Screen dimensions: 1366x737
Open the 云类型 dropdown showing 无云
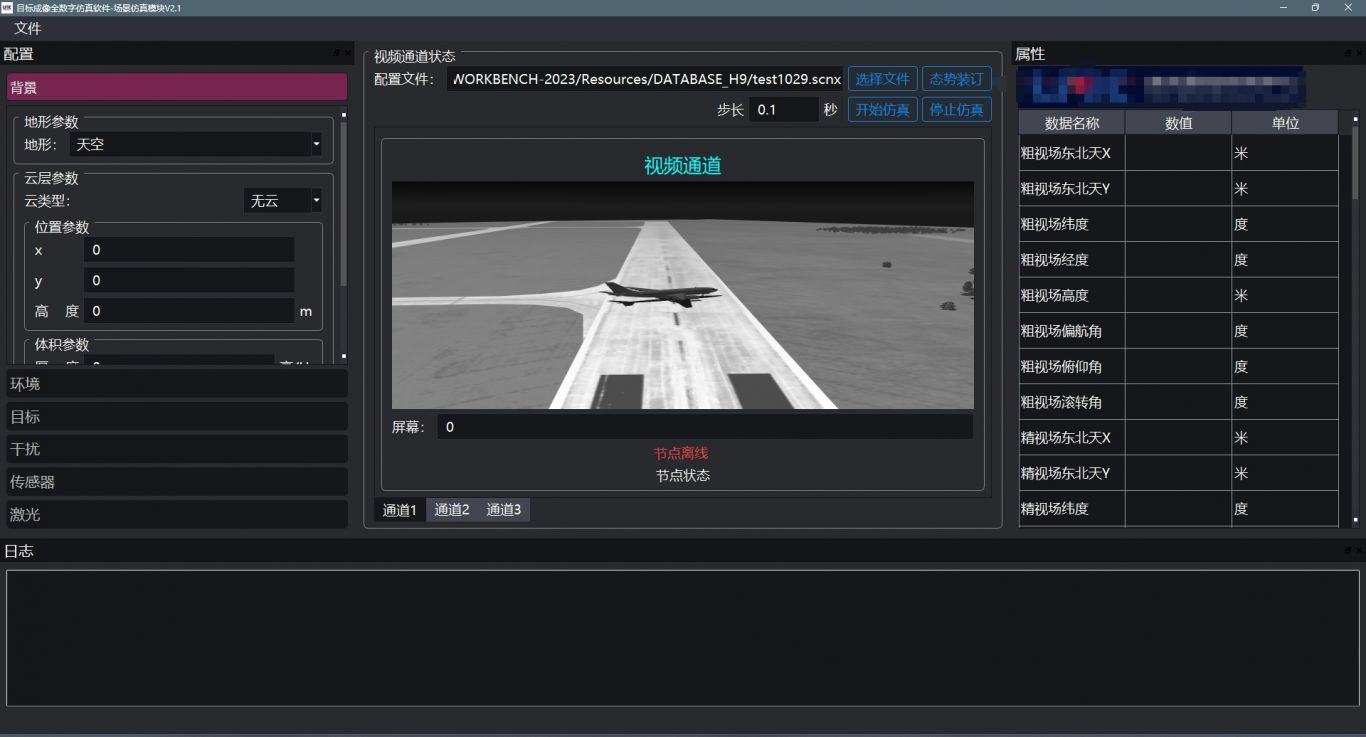(283, 201)
